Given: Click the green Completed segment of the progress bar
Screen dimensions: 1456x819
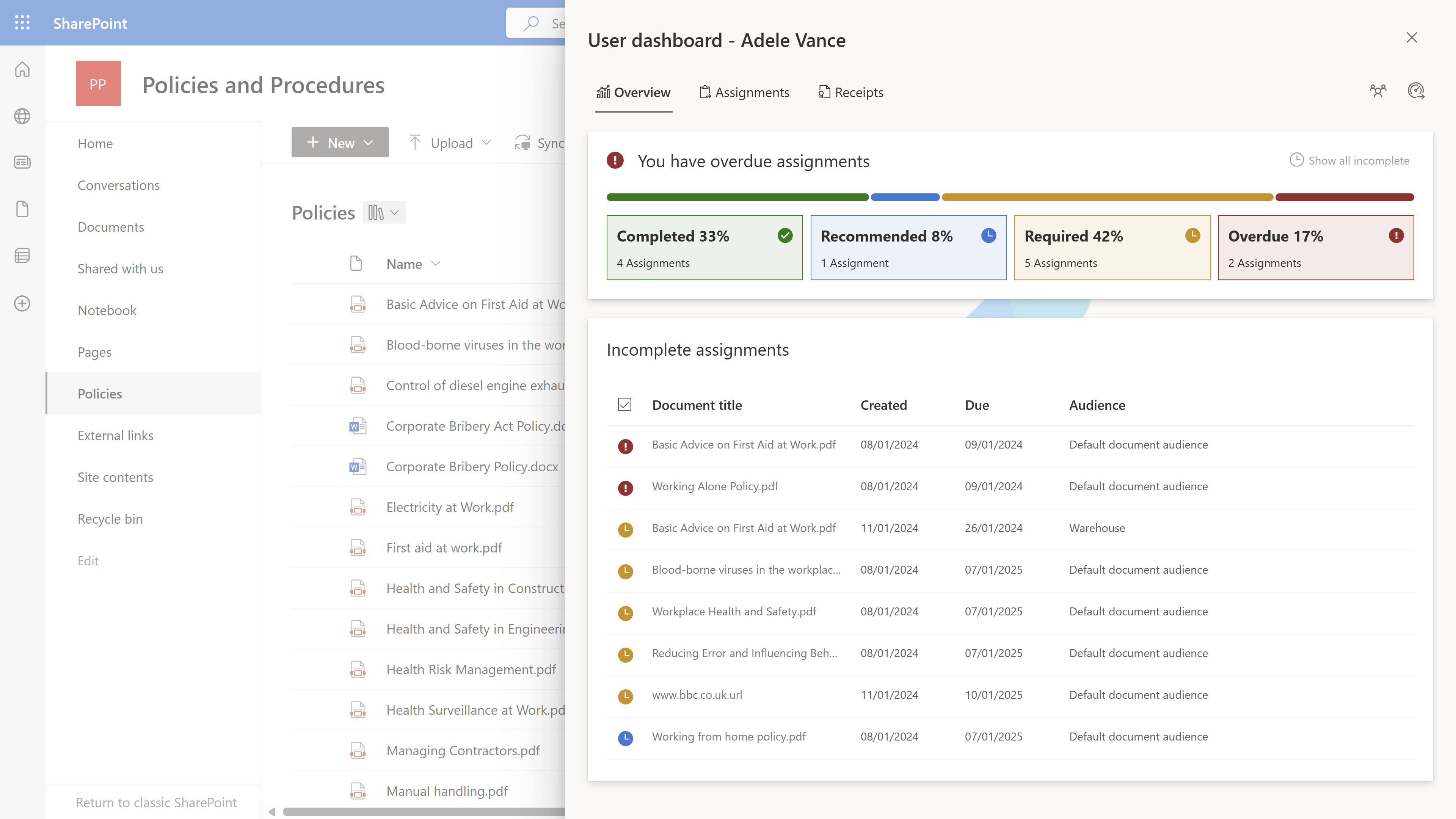Looking at the screenshot, I should point(735,197).
